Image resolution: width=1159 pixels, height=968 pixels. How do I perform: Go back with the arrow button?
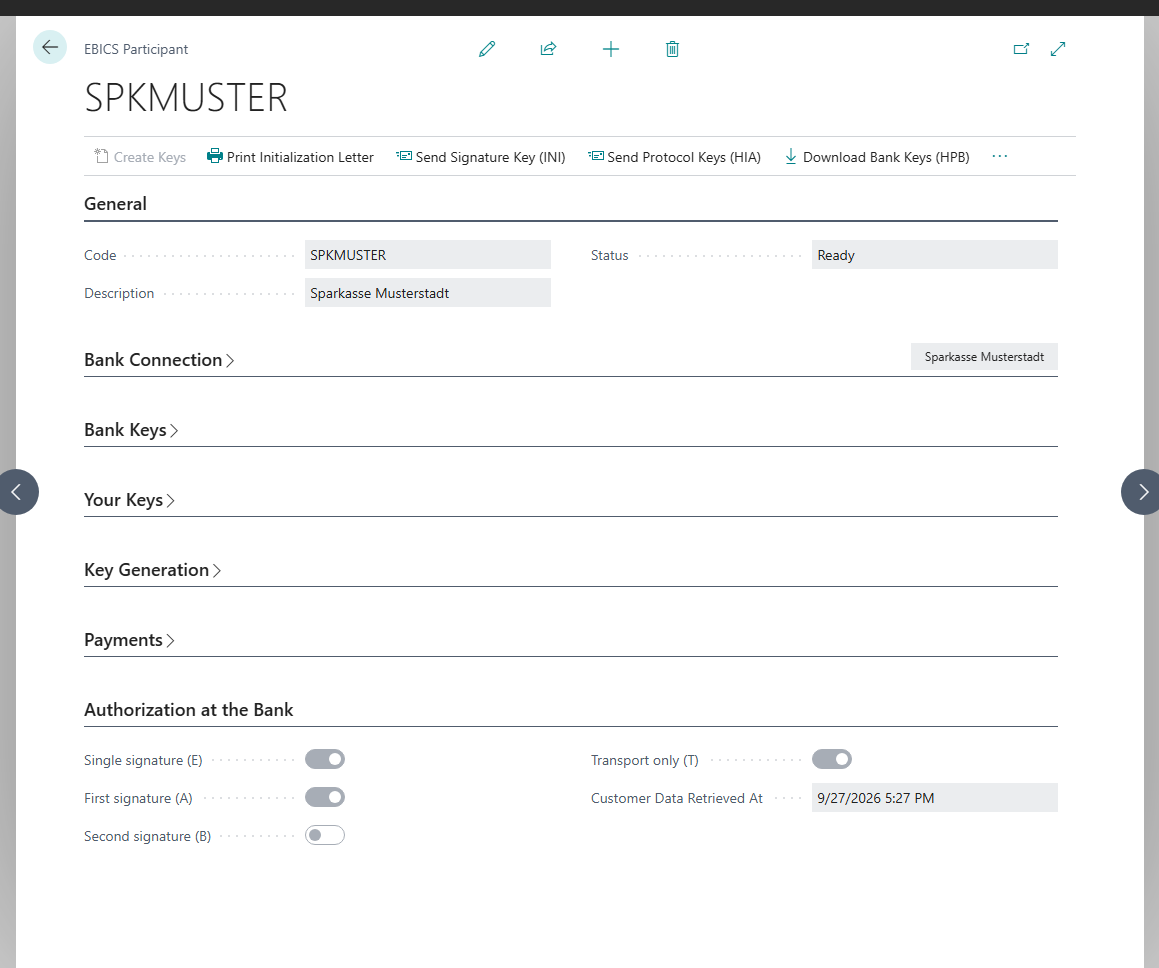pos(50,47)
